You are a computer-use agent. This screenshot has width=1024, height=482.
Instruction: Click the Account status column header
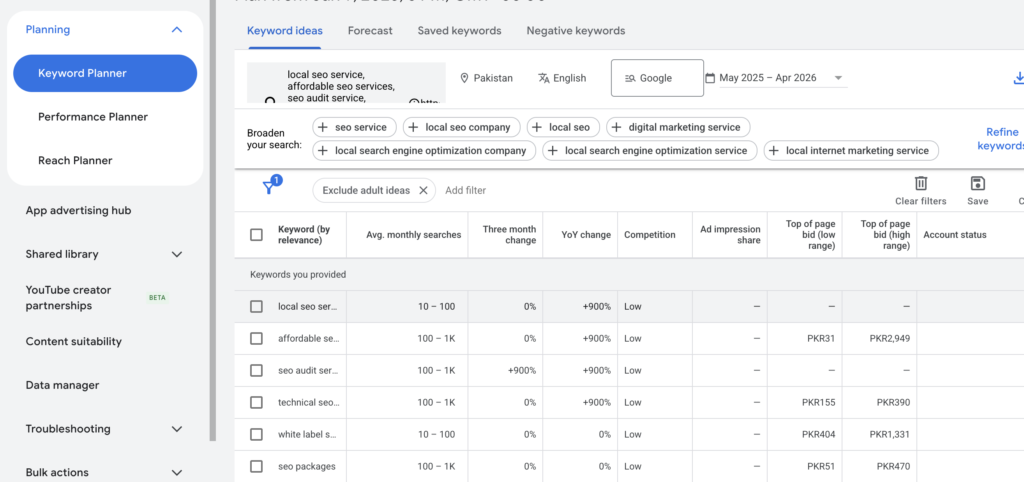[954, 235]
